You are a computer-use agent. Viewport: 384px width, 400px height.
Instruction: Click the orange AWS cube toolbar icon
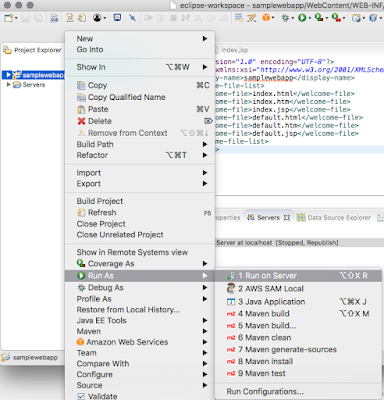pos(266,17)
